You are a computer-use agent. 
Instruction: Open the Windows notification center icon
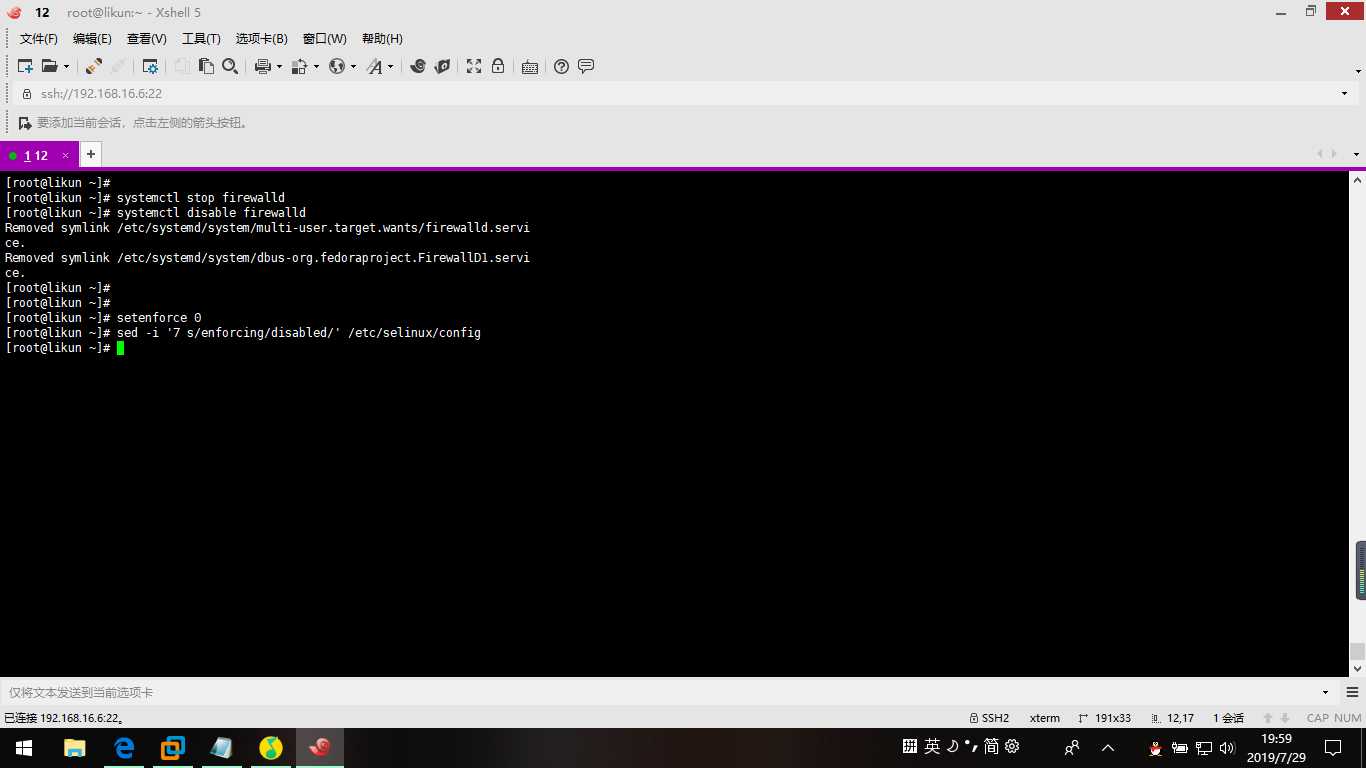(x=1333, y=748)
